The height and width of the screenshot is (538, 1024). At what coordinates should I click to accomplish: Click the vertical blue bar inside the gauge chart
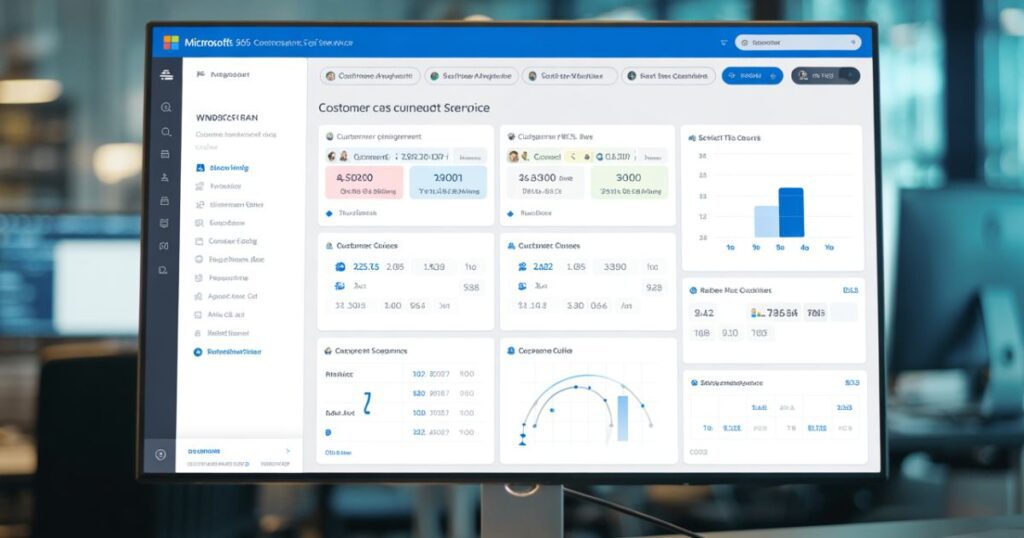[622, 418]
